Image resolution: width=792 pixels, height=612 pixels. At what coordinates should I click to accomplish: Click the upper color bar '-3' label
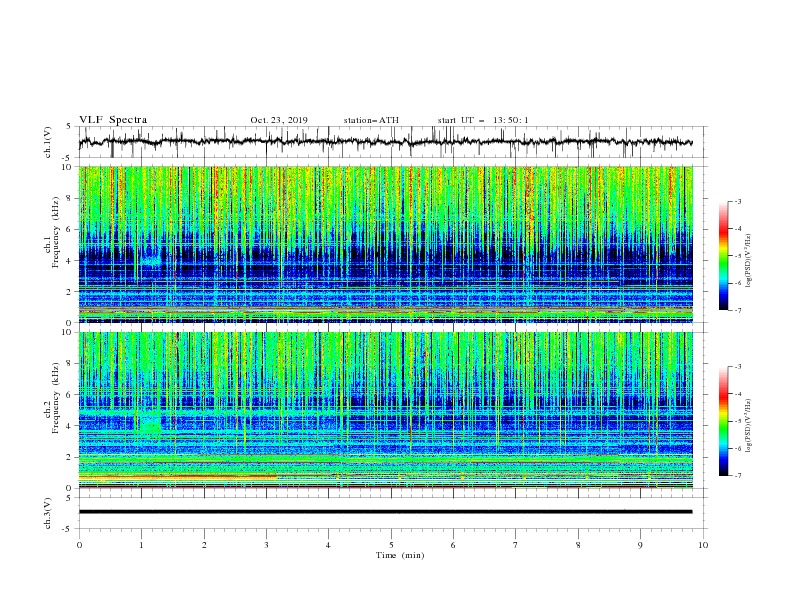pos(737,201)
